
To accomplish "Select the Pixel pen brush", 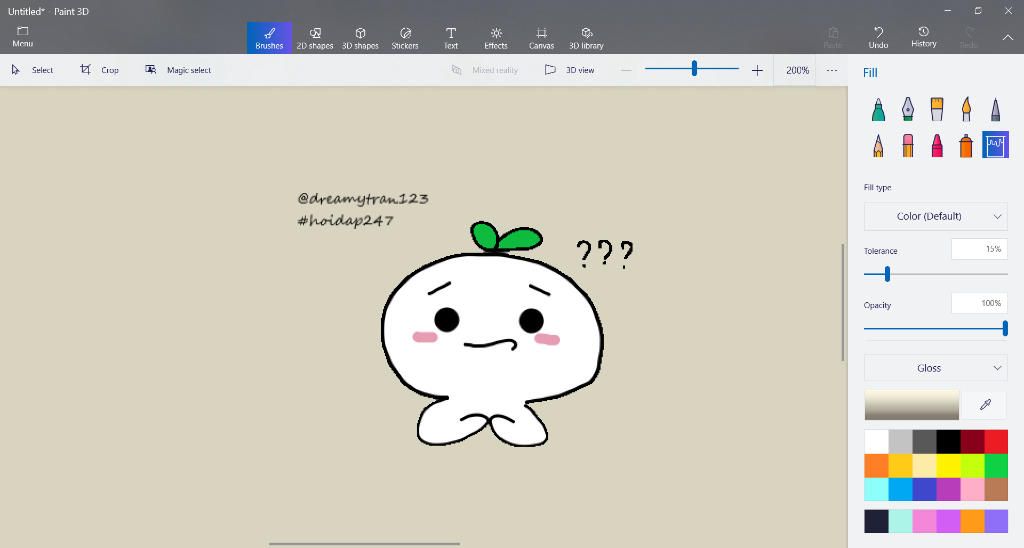I will [x=995, y=109].
